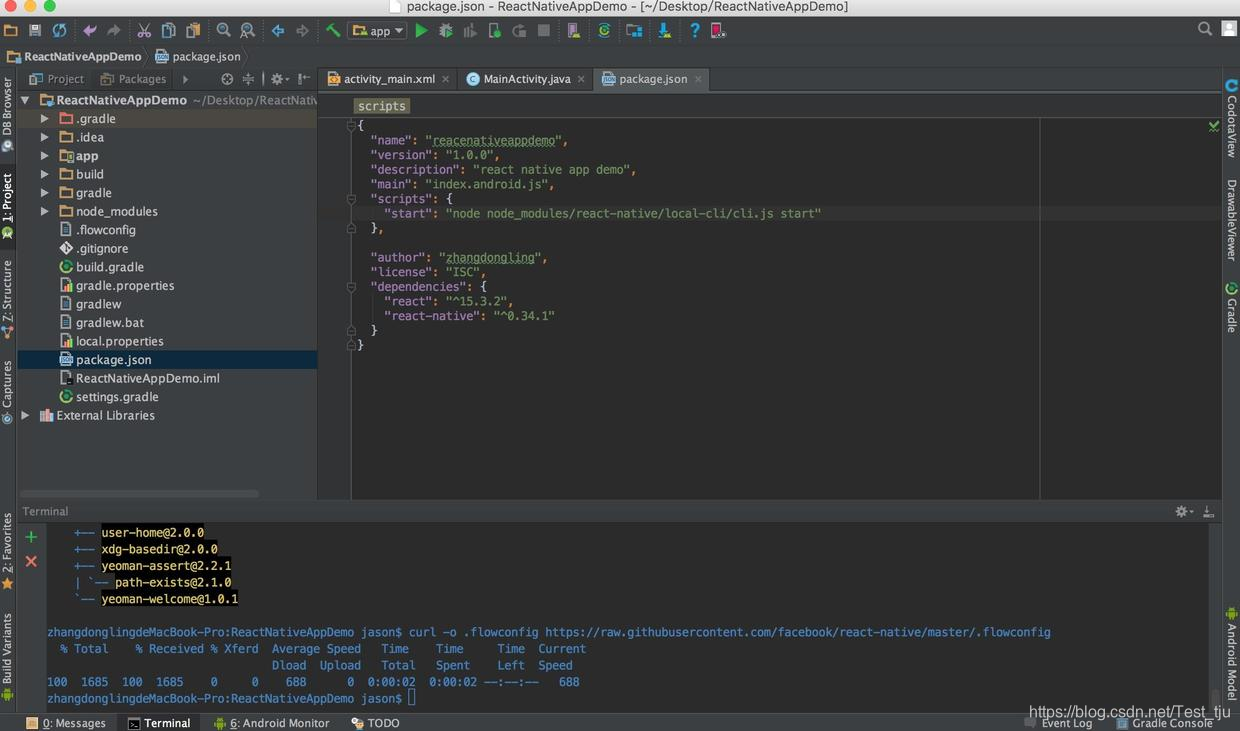Click the Debug bug icon

(446, 31)
